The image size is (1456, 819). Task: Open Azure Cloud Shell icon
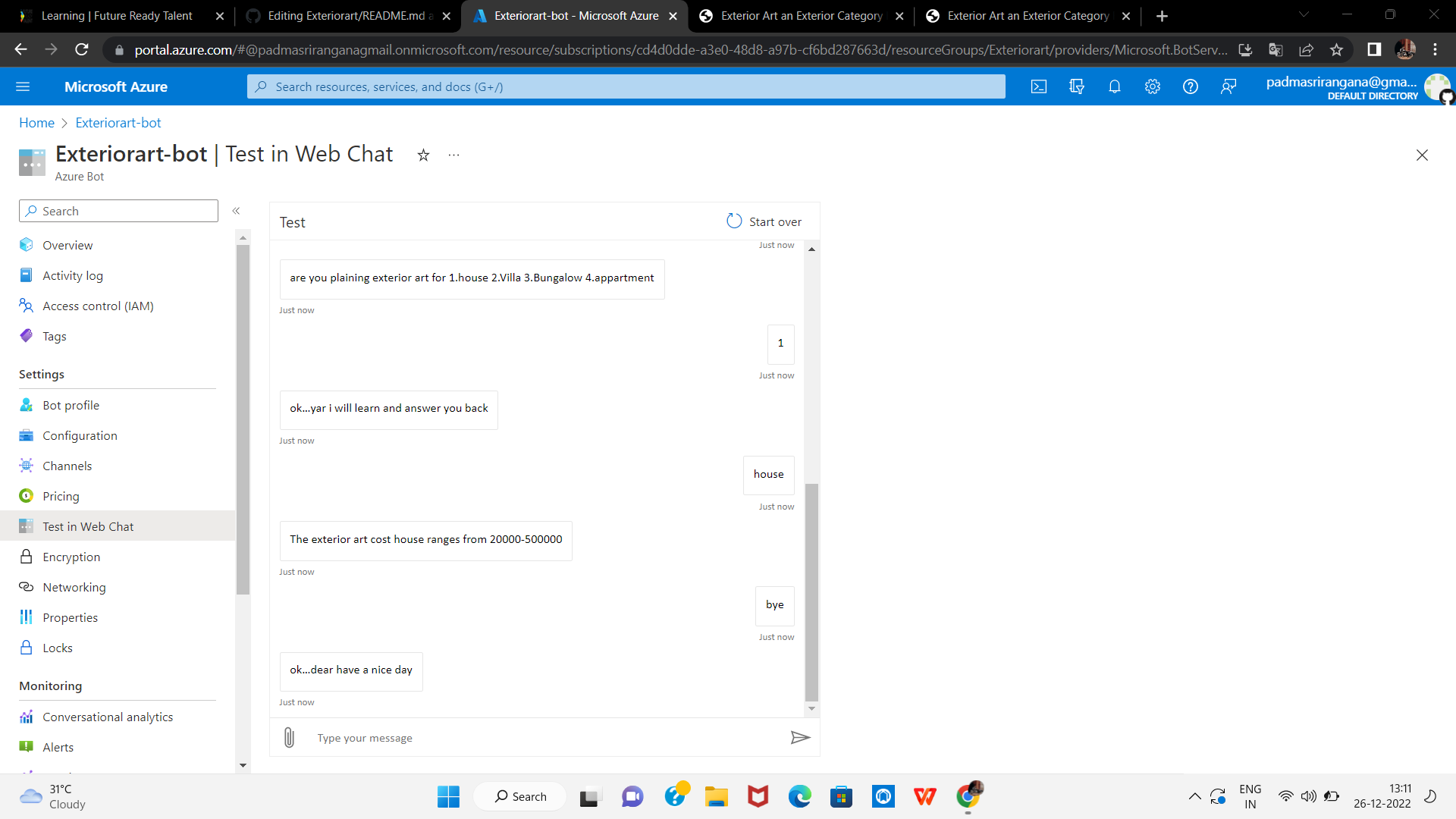tap(1039, 86)
